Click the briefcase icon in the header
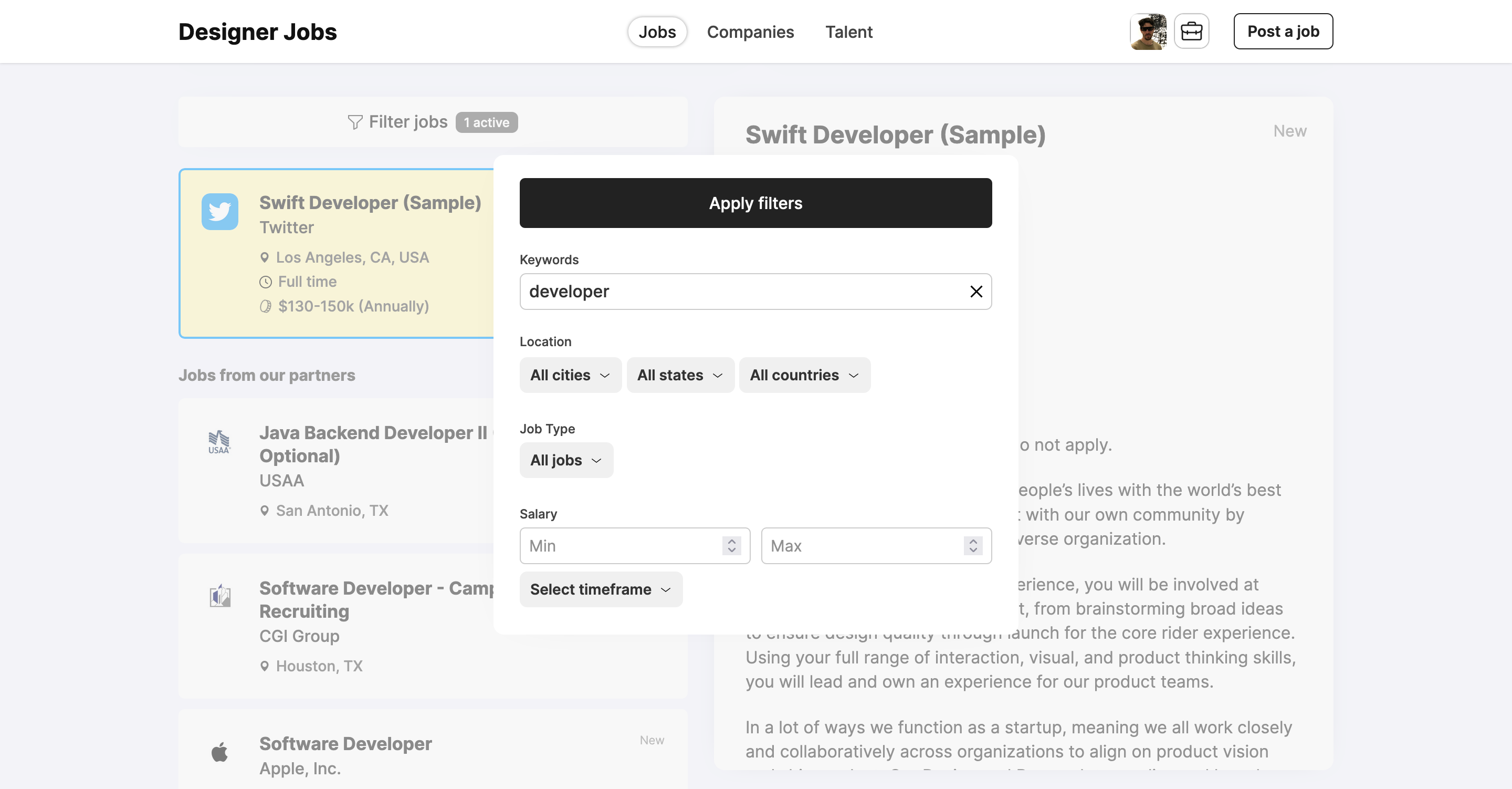Viewport: 1512px width, 789px height. [1191, 30]
